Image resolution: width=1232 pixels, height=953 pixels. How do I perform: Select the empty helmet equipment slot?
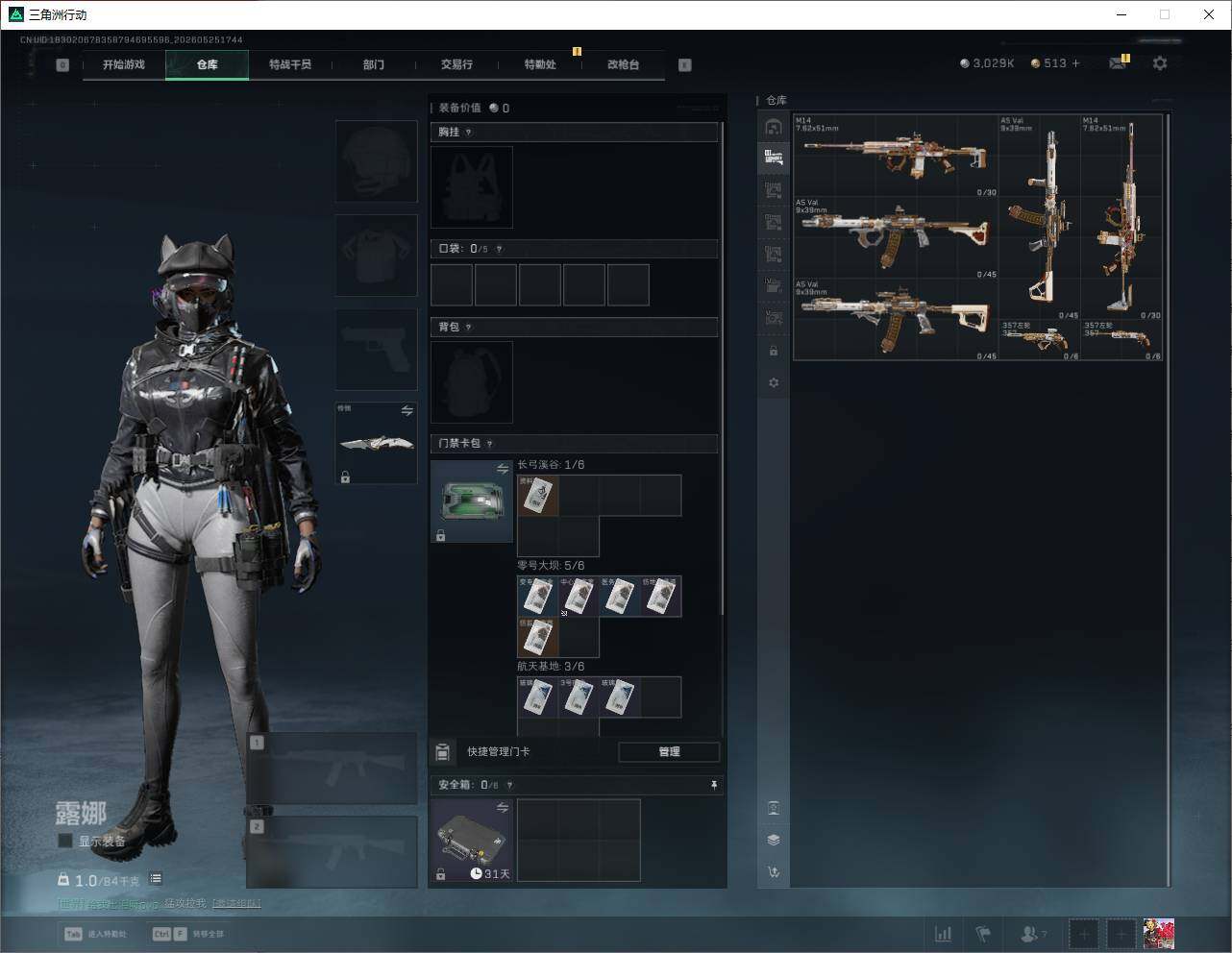pos(376,161)
